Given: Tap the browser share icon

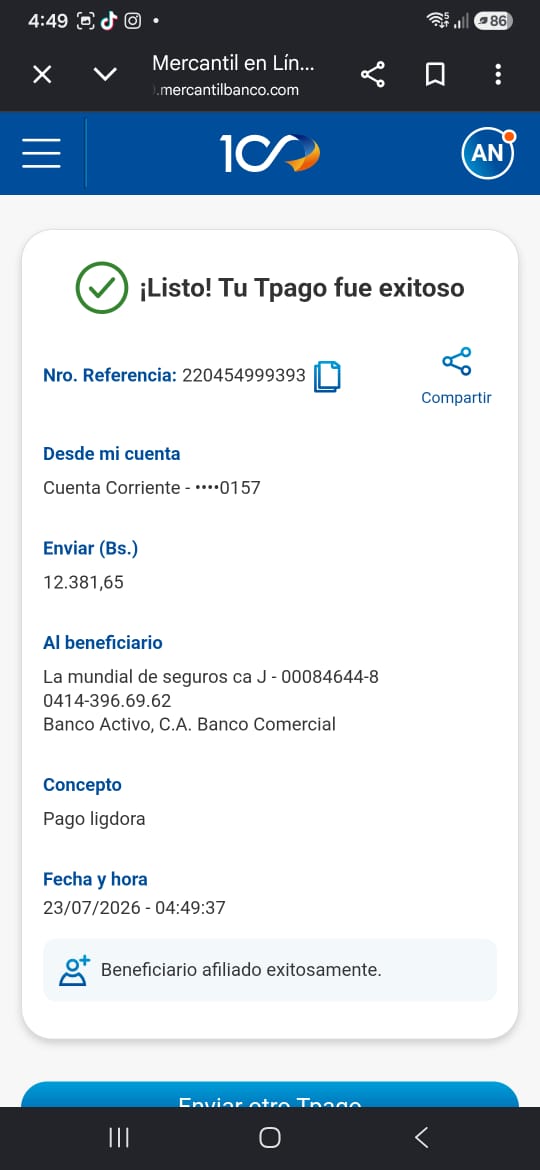Looking at the screenshot, I should click(372, 75).
